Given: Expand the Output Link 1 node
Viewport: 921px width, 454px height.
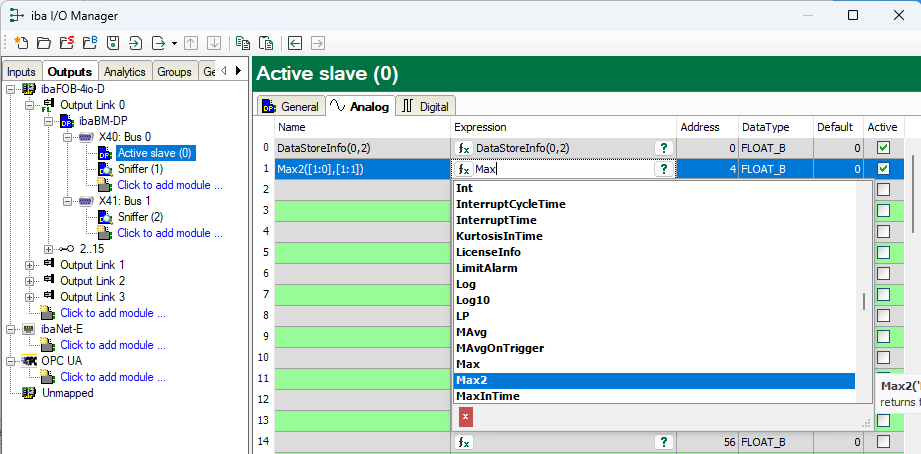Looking at the screenshot, I should pos(29,265).
